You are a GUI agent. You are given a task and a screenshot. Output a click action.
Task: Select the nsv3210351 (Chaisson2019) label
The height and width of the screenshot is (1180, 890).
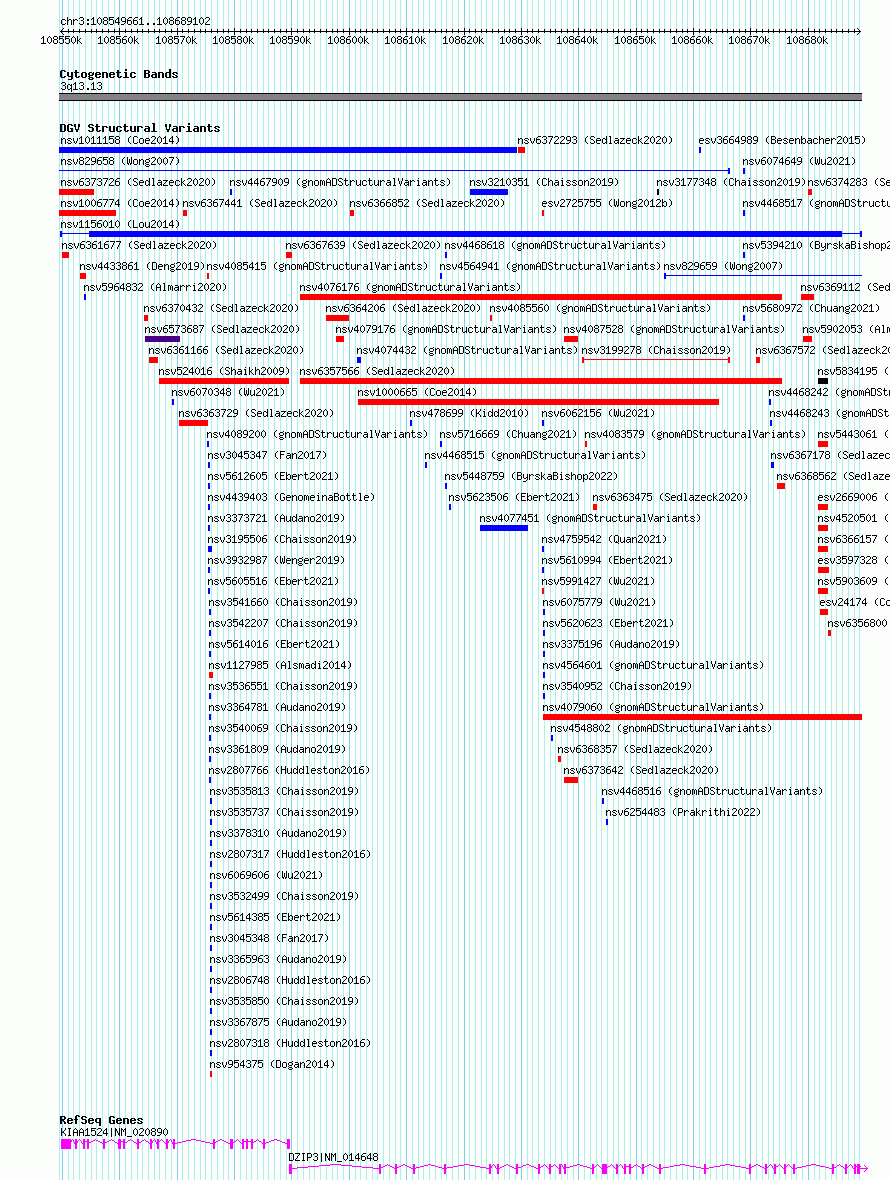click(544, 183)
